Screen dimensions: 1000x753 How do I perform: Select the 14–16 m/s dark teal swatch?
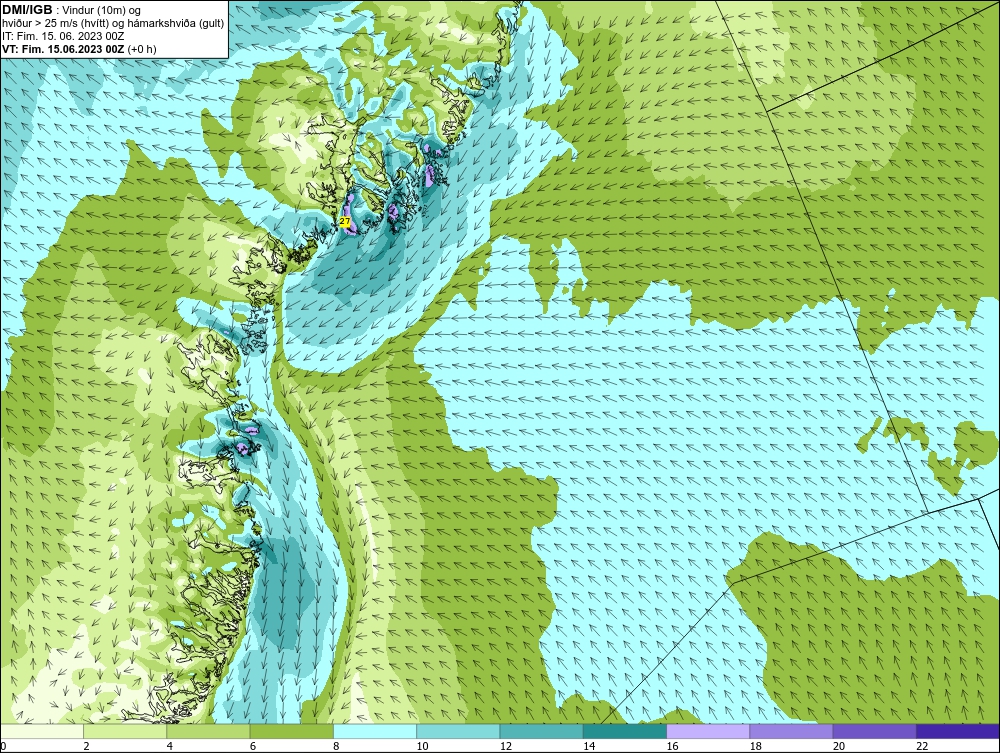point(625,731)
